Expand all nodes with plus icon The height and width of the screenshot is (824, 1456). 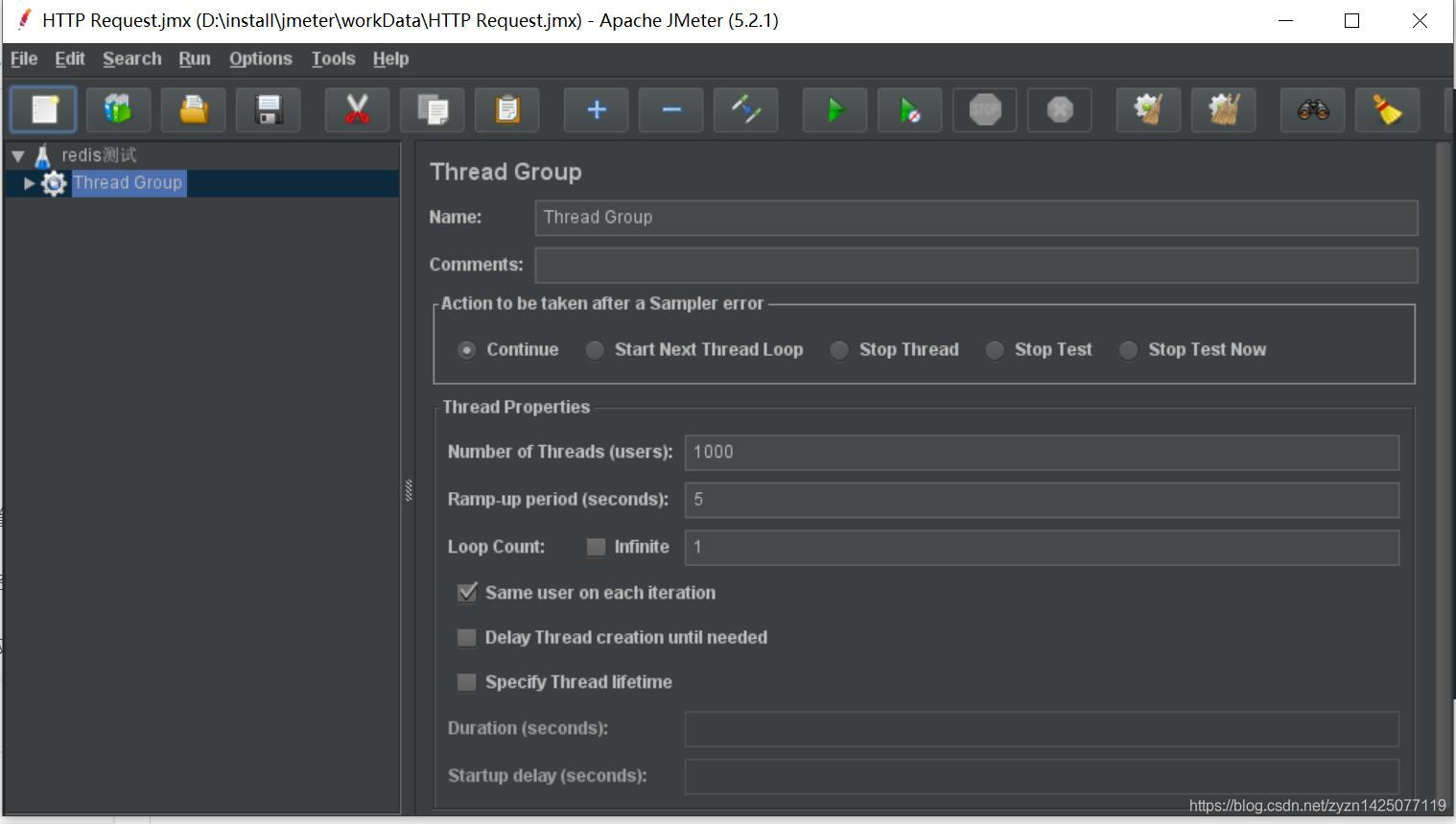click(x=596, y=109)
